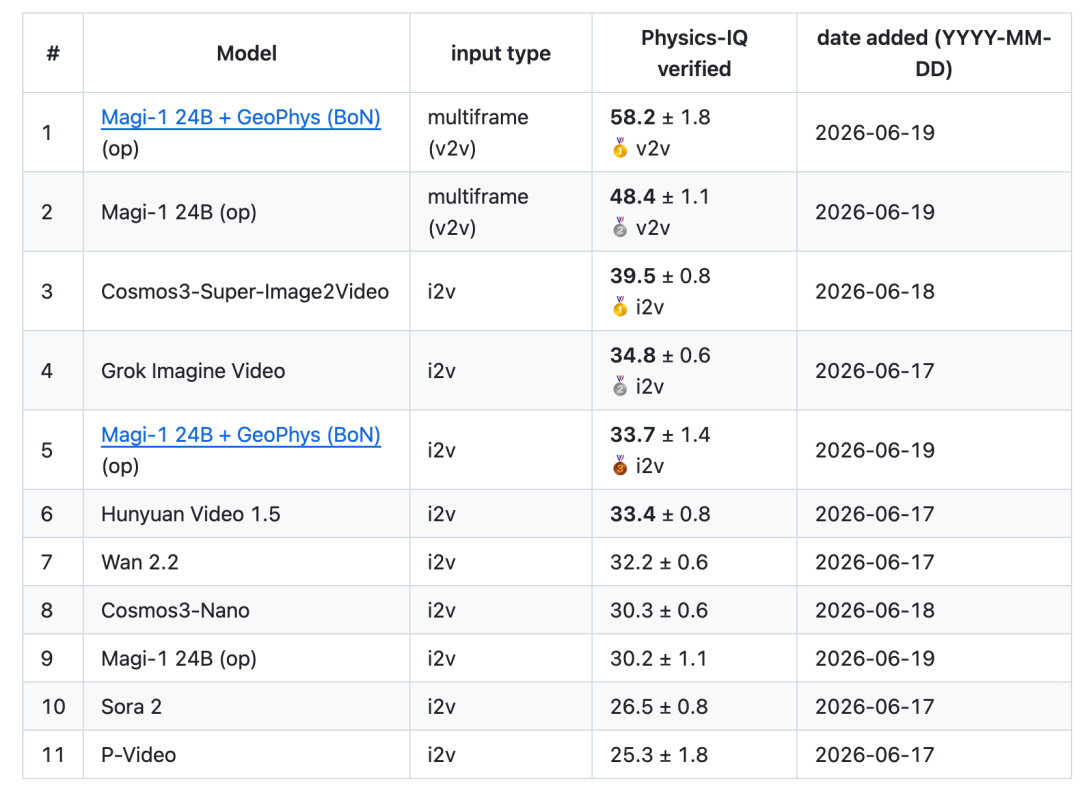Image resolution: width=1080 pixels, height=790 pixels.
Task: Click the Hunyuan Video 1.5 model cell
Action: tap(247, 514)
